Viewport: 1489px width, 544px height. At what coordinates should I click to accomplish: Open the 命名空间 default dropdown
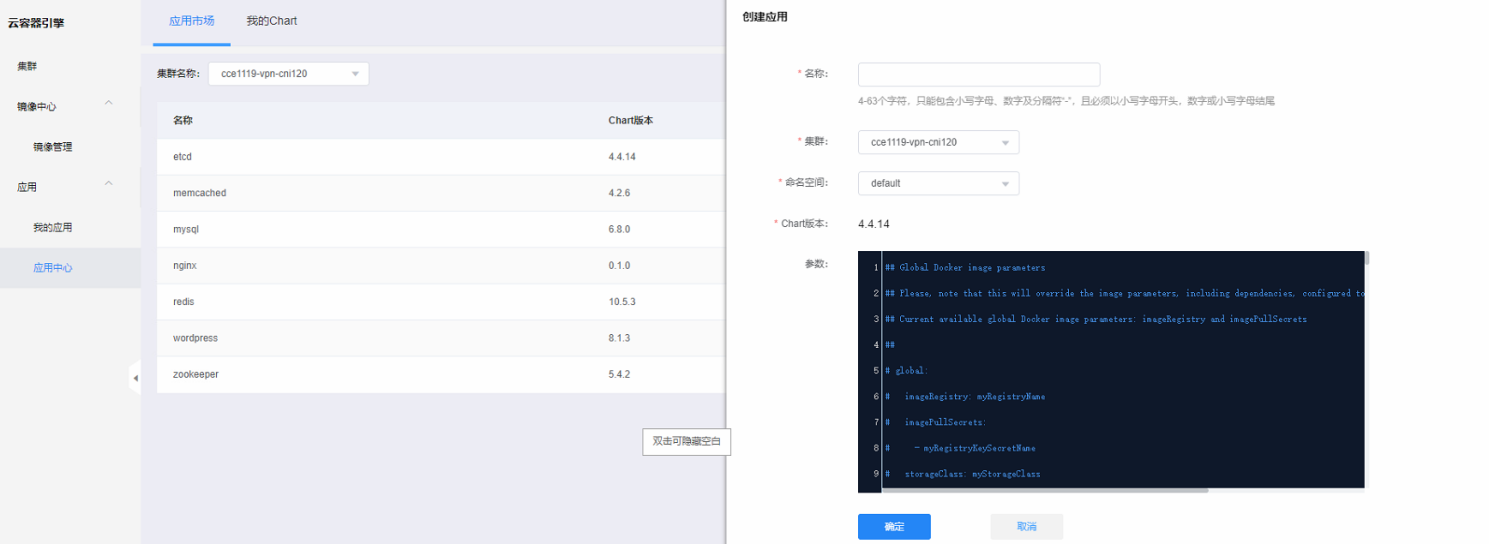(938, 183)
